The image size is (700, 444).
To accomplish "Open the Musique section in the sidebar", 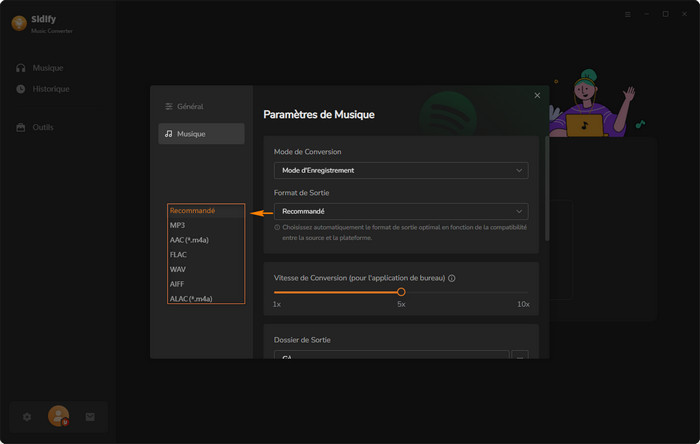I will point(47,68).
